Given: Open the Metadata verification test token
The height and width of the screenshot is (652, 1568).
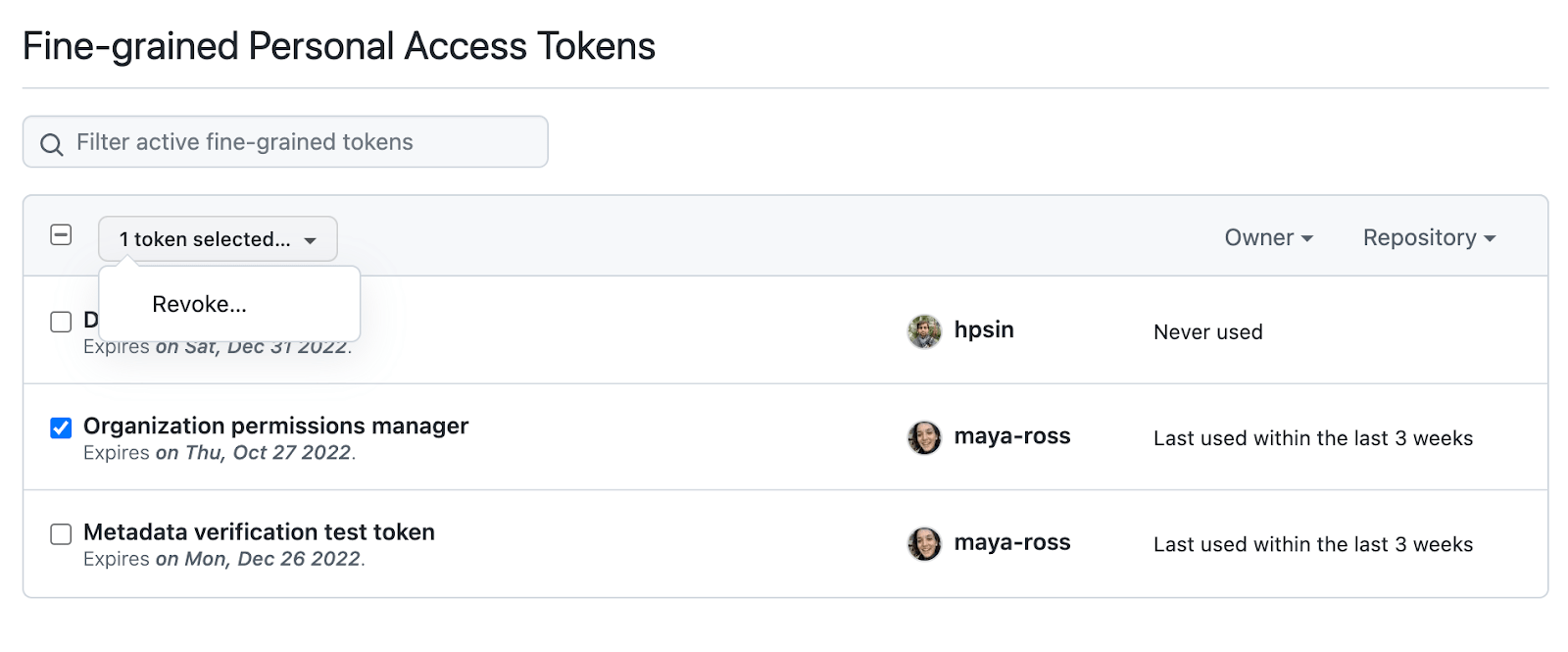Looking at the screenshot, I should pos(260,532).
